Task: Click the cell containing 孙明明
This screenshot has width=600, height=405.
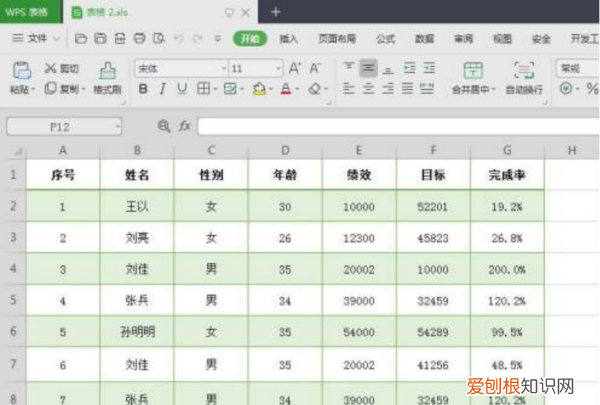Action: click(x=137, y=332)
